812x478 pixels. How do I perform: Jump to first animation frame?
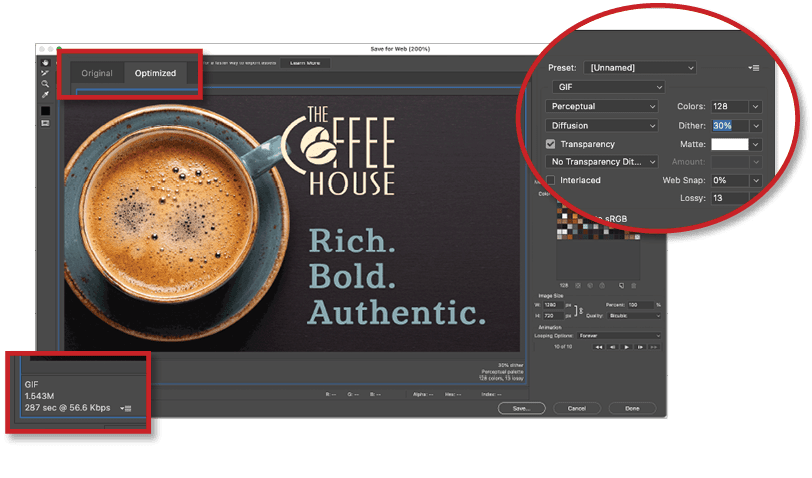click(x=599, y=347)
